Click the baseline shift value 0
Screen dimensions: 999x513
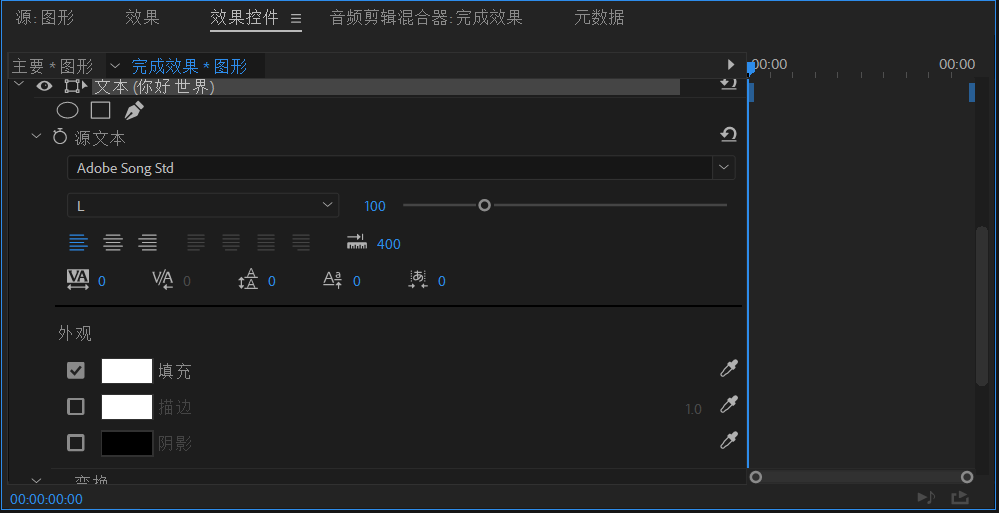(357, 281)
